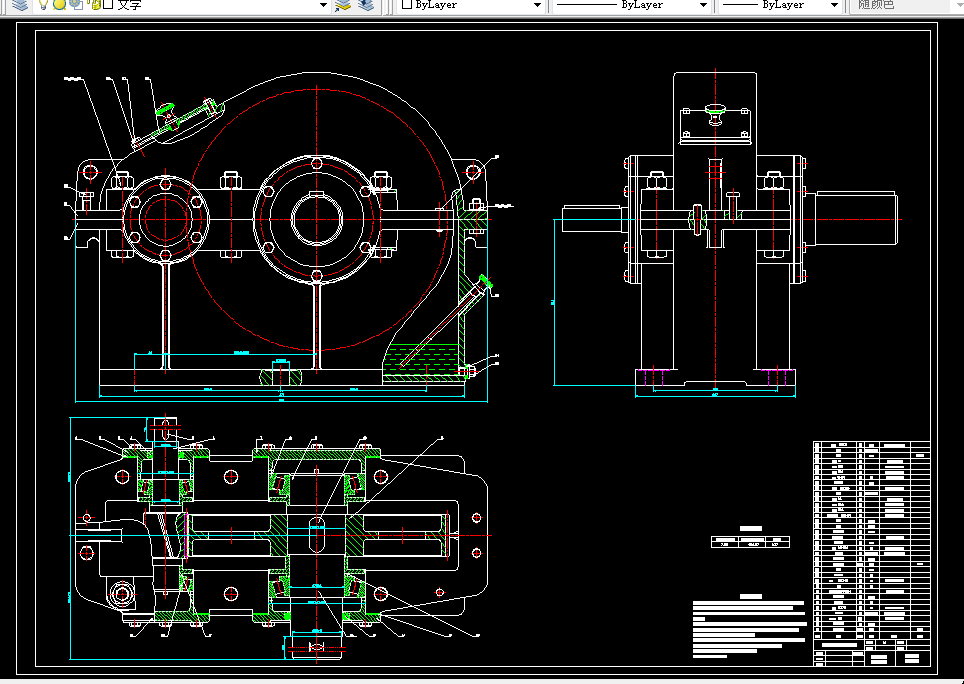964x684 pixels.
Task: Open the linetype ByLayer dropdown
Action: (703, 5)
